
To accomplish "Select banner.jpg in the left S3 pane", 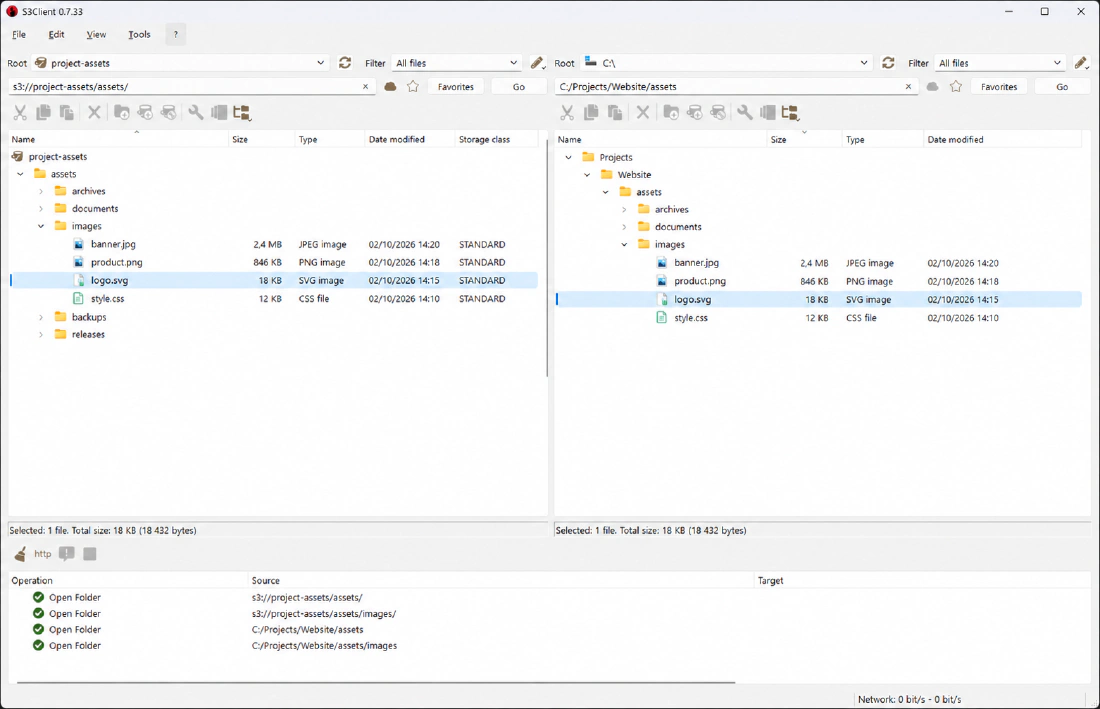I will (274, 245).
